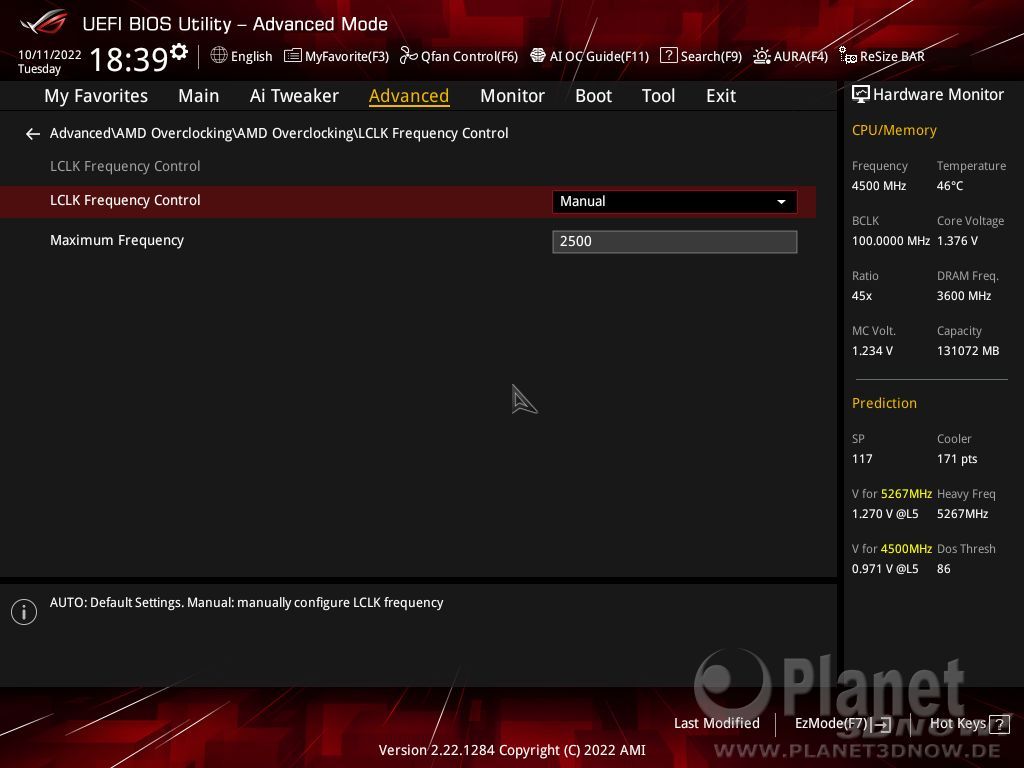This screenshot has width=1024, height=768.
Task: Launch AI OC Guide(F11)
Action: click(590, 56)
